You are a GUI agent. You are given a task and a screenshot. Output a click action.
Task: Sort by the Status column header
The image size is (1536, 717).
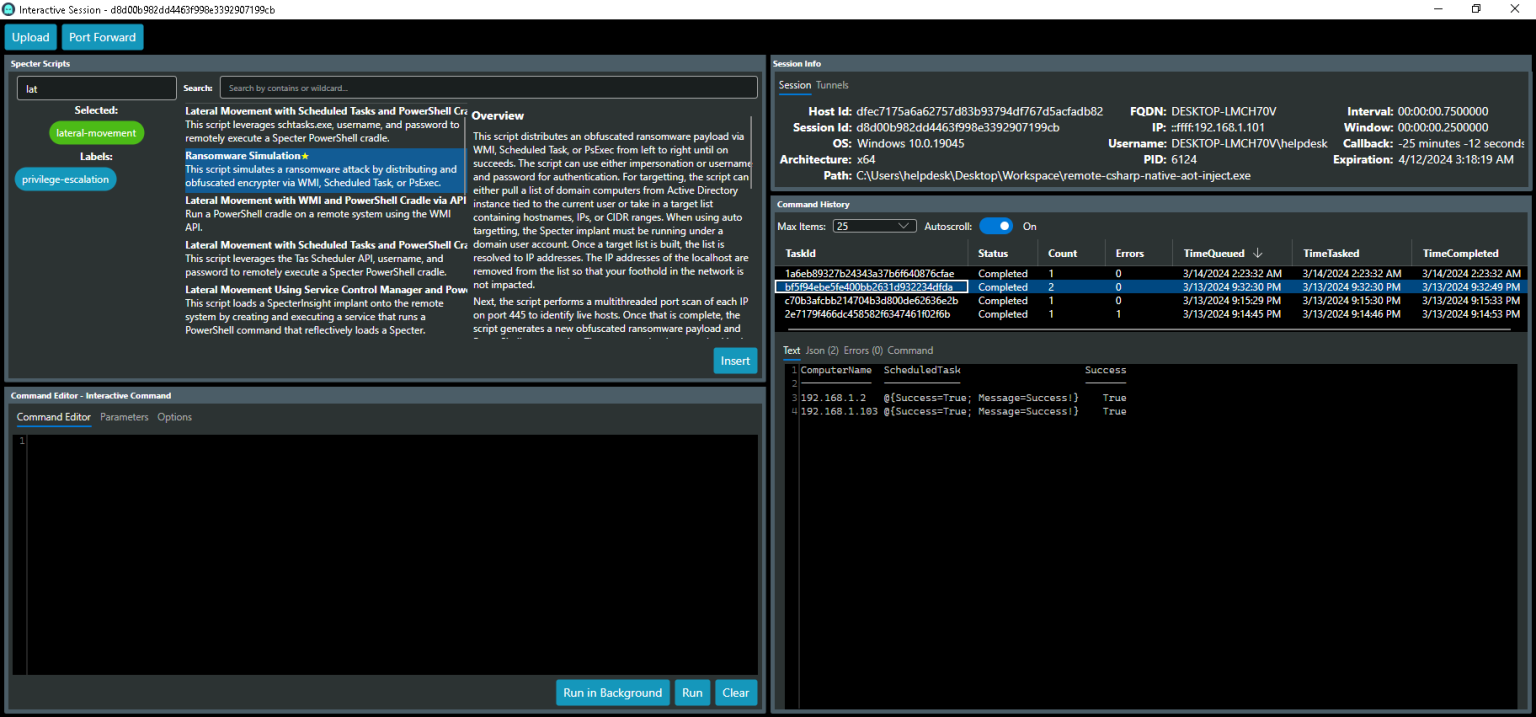point(1003,253)
